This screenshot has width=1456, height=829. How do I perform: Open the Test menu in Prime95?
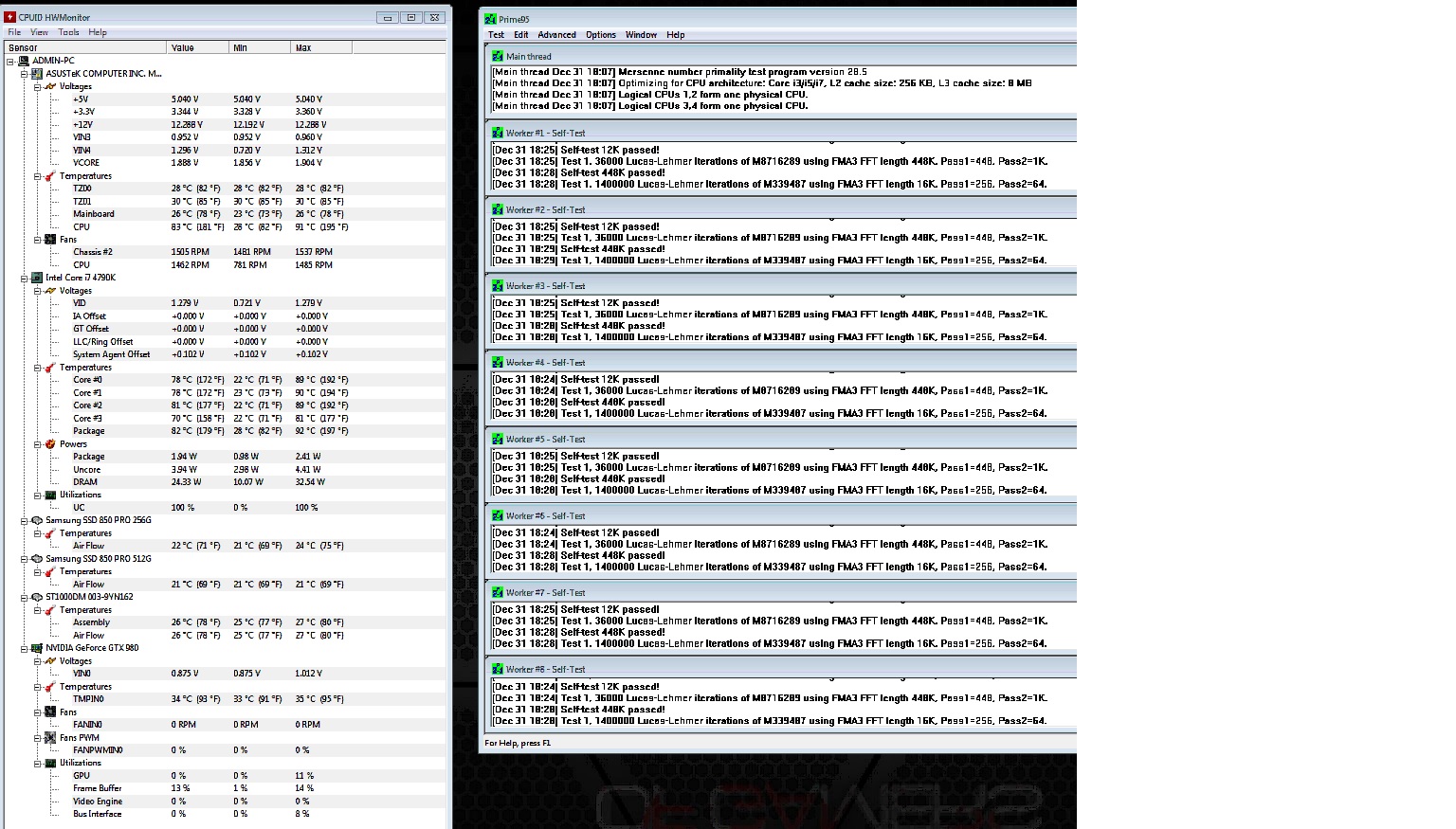coord(496,35)
